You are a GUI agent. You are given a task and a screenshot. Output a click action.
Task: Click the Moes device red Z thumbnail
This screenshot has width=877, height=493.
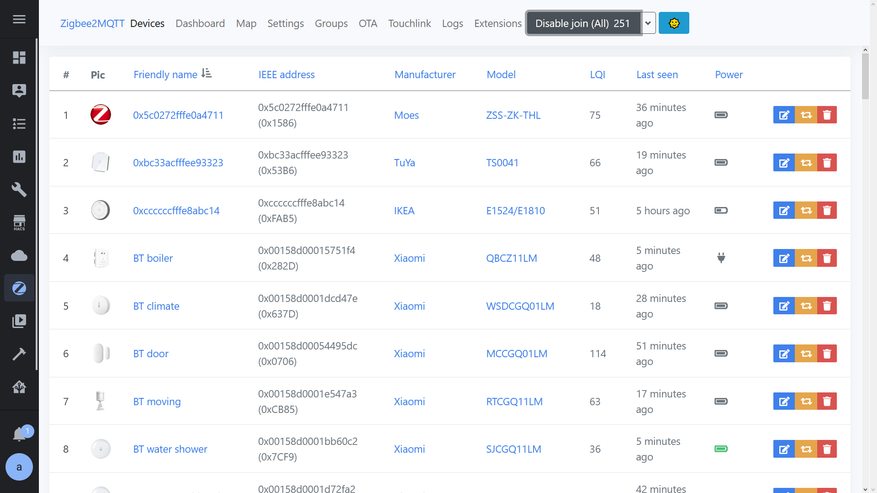point(101,115)
